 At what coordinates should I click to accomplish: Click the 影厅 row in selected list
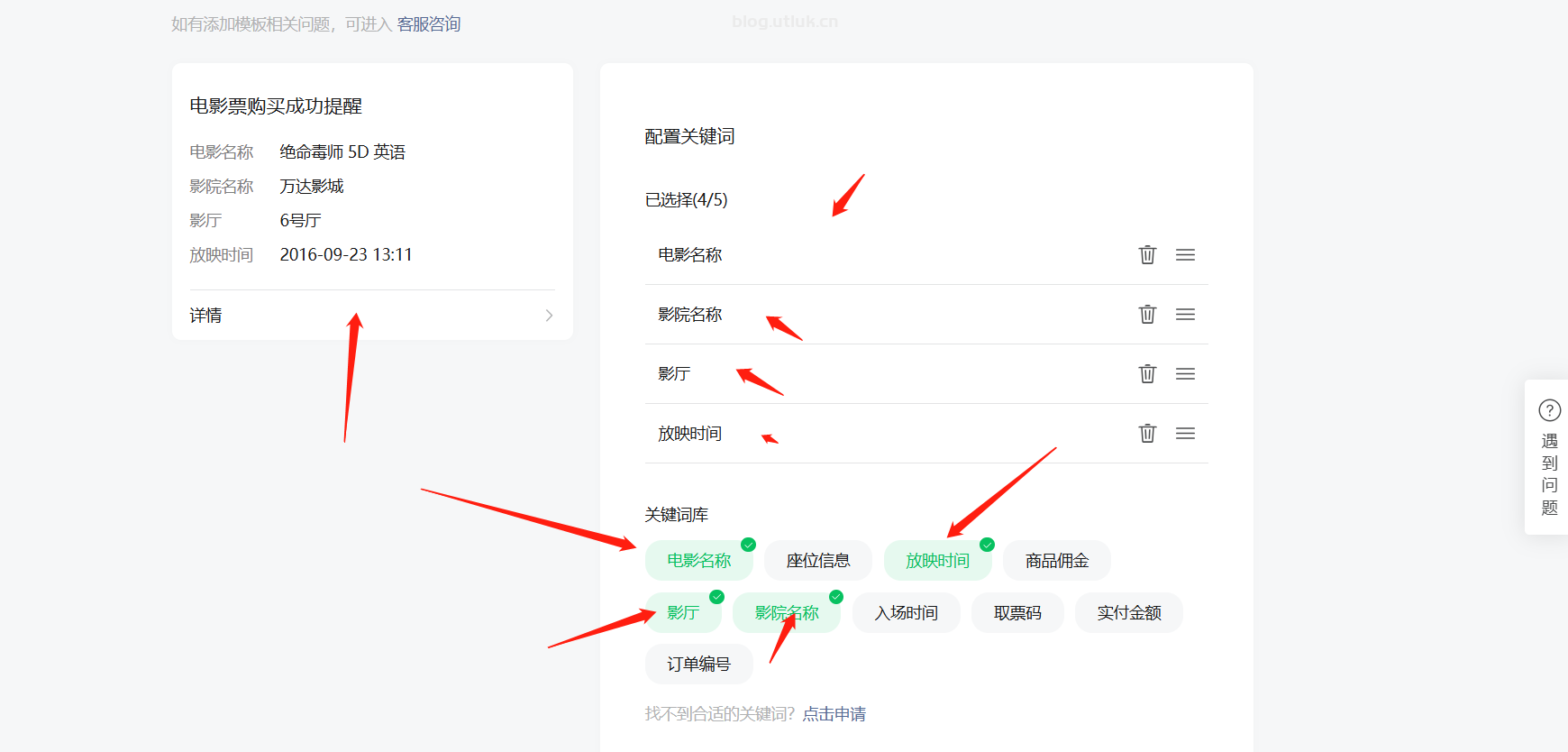(926, 374)
